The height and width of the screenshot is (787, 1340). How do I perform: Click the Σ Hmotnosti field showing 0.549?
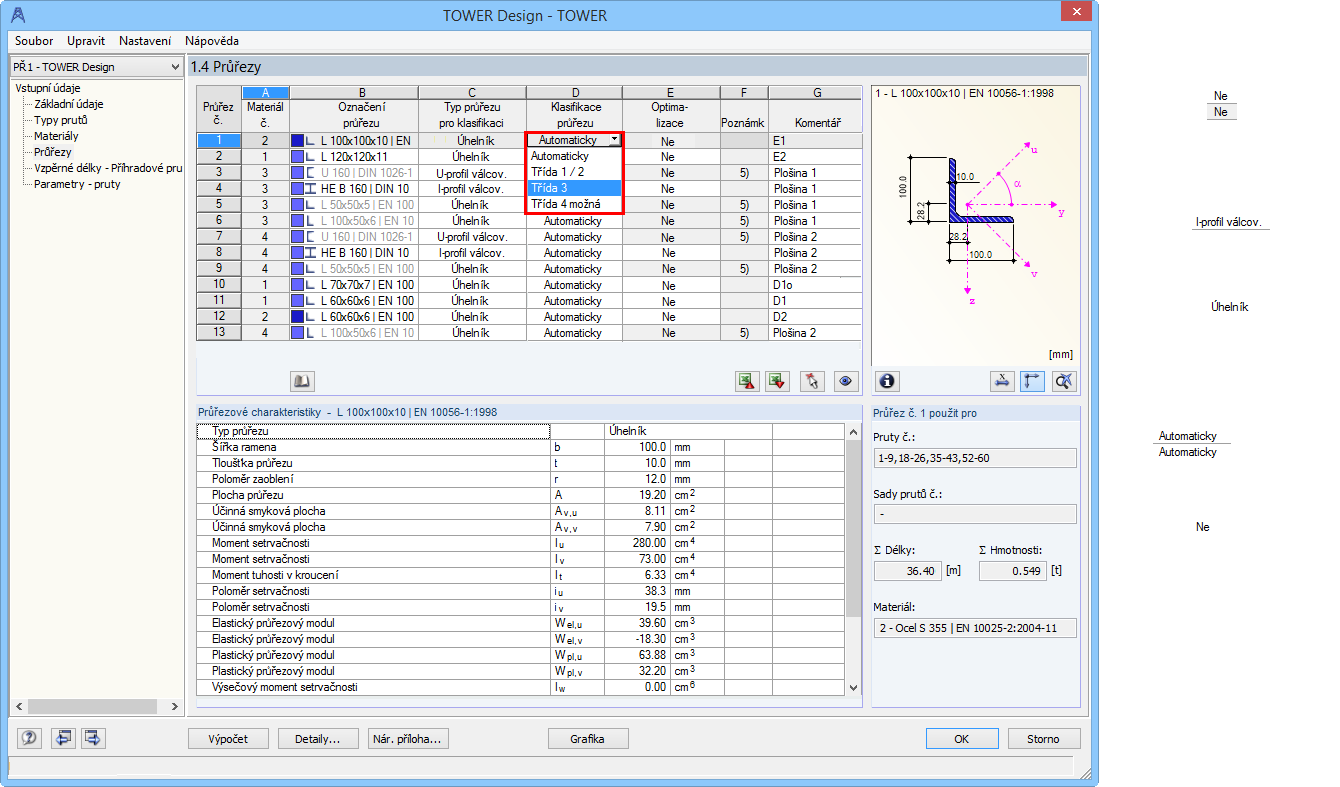(x=1012, y=571)
